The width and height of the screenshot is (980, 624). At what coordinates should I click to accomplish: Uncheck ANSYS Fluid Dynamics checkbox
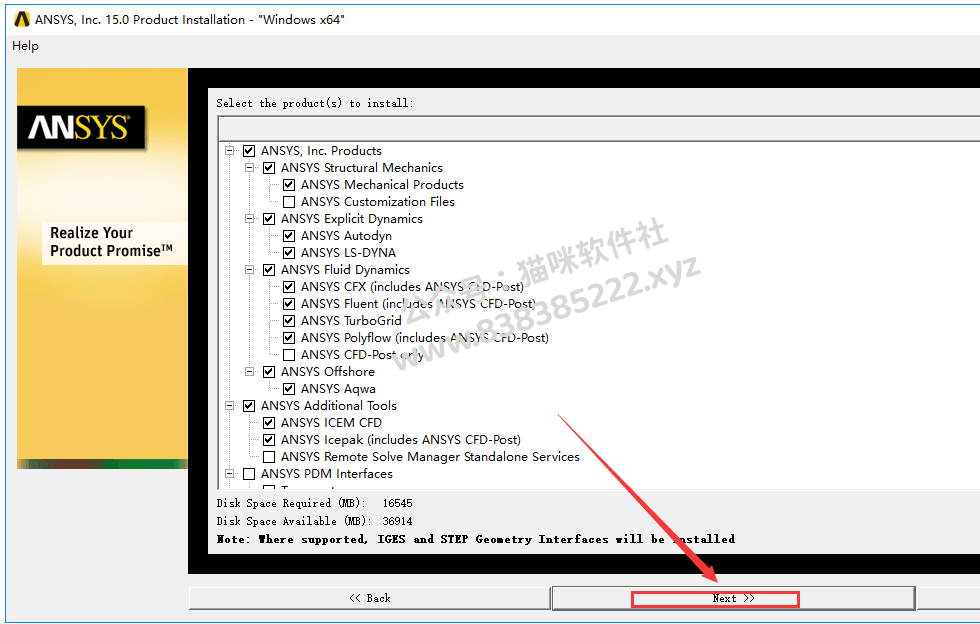coord(269,269)
